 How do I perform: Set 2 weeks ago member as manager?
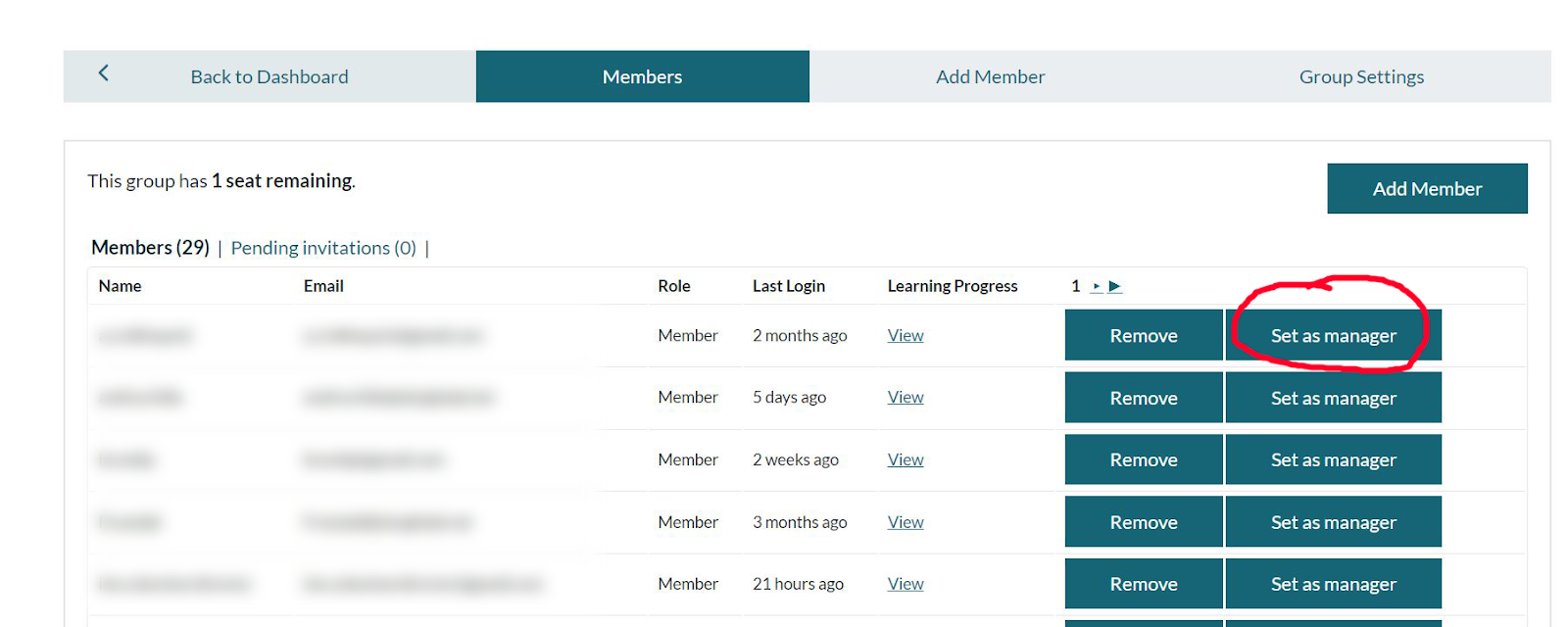[1334, 459]
